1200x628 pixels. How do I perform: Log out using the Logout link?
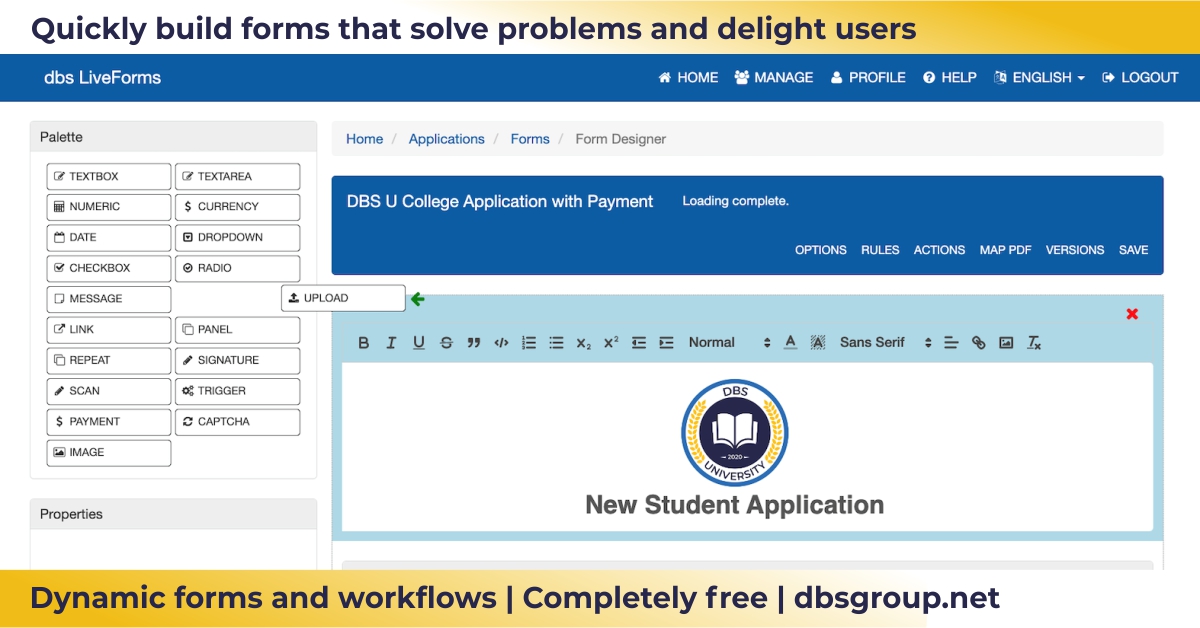pyautogui.click(x=1140, y=77)
